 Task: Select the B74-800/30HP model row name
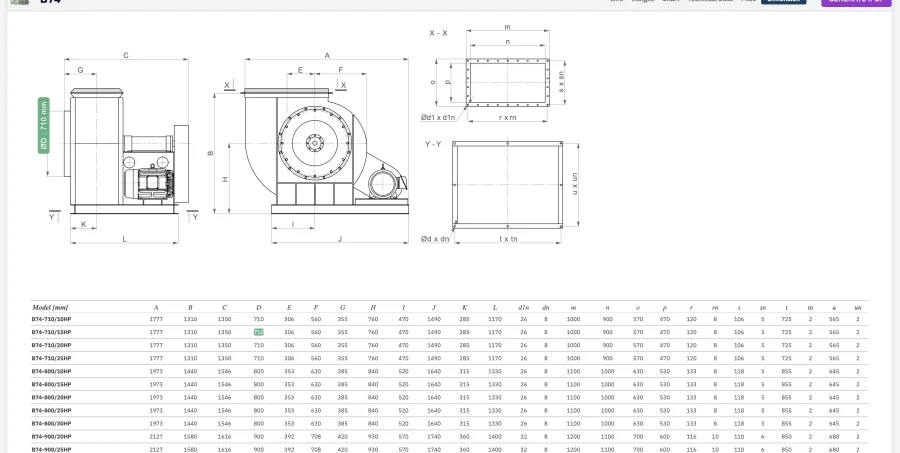click(51, 424)
